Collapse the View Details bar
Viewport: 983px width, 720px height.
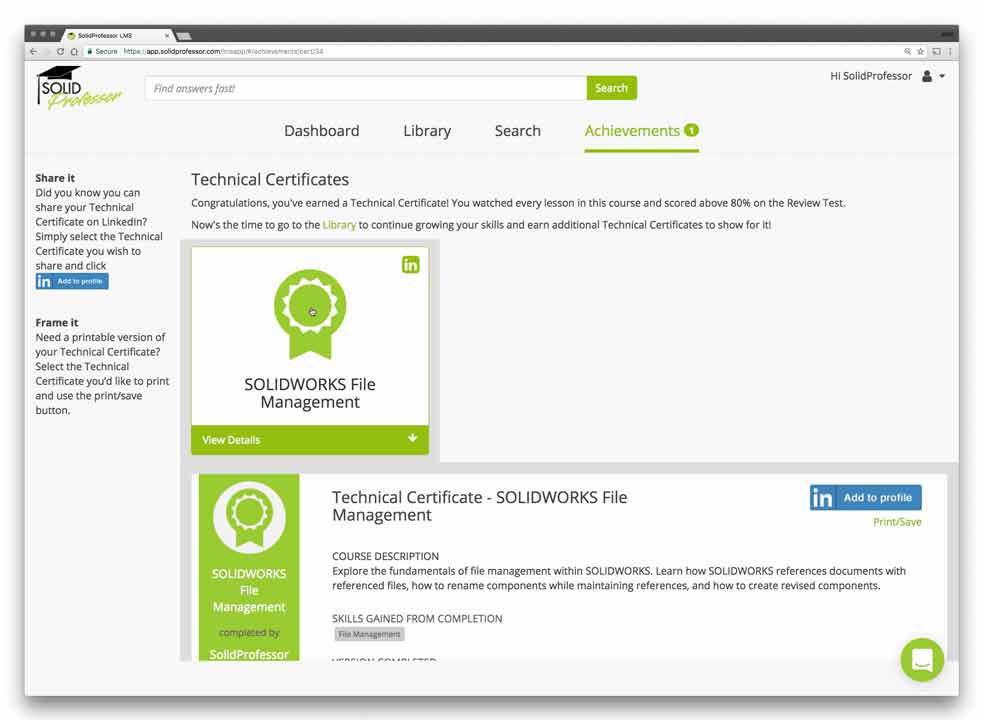310,440
